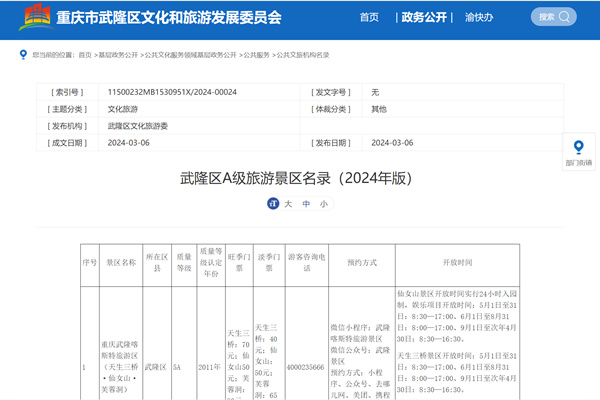600x400 pixels.
Task: Click the 质量等级 table header
Action: click(184, 263)
